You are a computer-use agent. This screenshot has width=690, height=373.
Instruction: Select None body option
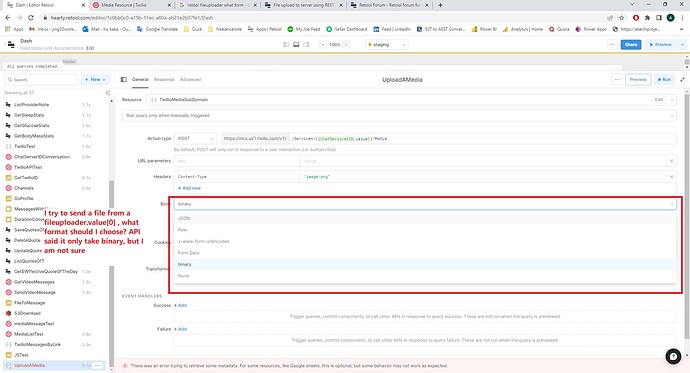(425, 276)
